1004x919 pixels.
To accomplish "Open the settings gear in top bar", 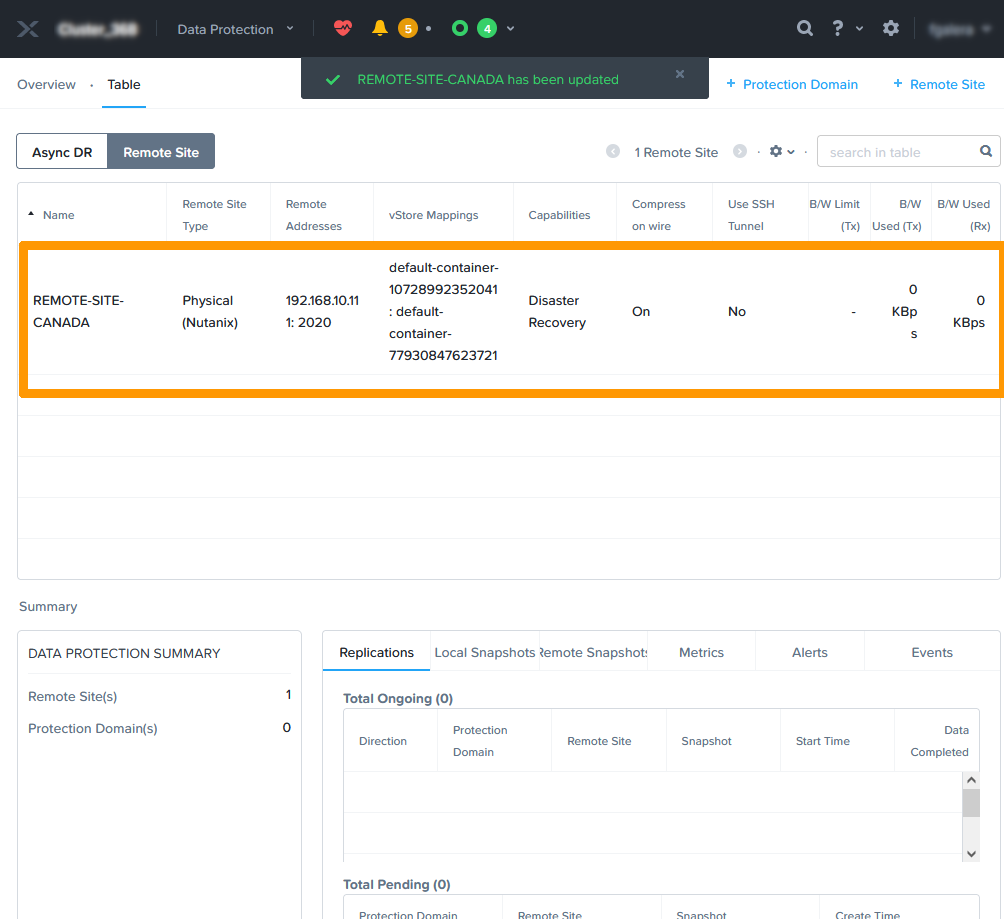I will (891, 28).
